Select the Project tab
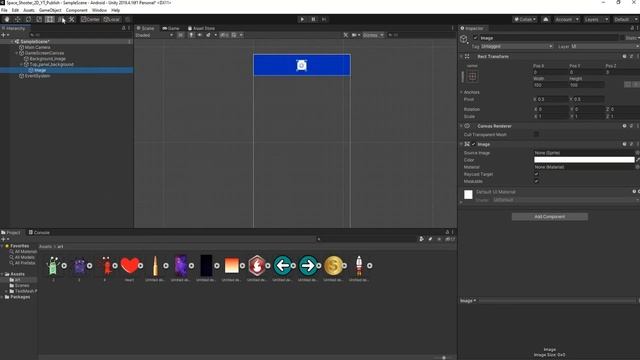640x360 pixels. pyautogui.click(x=11, y=232)
